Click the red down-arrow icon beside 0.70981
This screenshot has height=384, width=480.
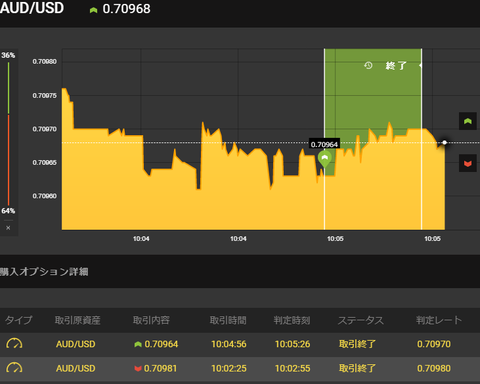pos(138,368)
